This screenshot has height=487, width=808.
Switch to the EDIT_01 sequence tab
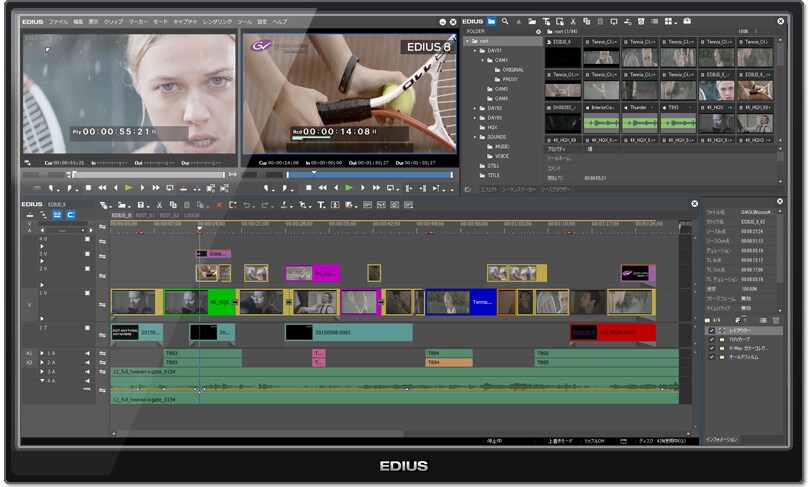(145, 215)
